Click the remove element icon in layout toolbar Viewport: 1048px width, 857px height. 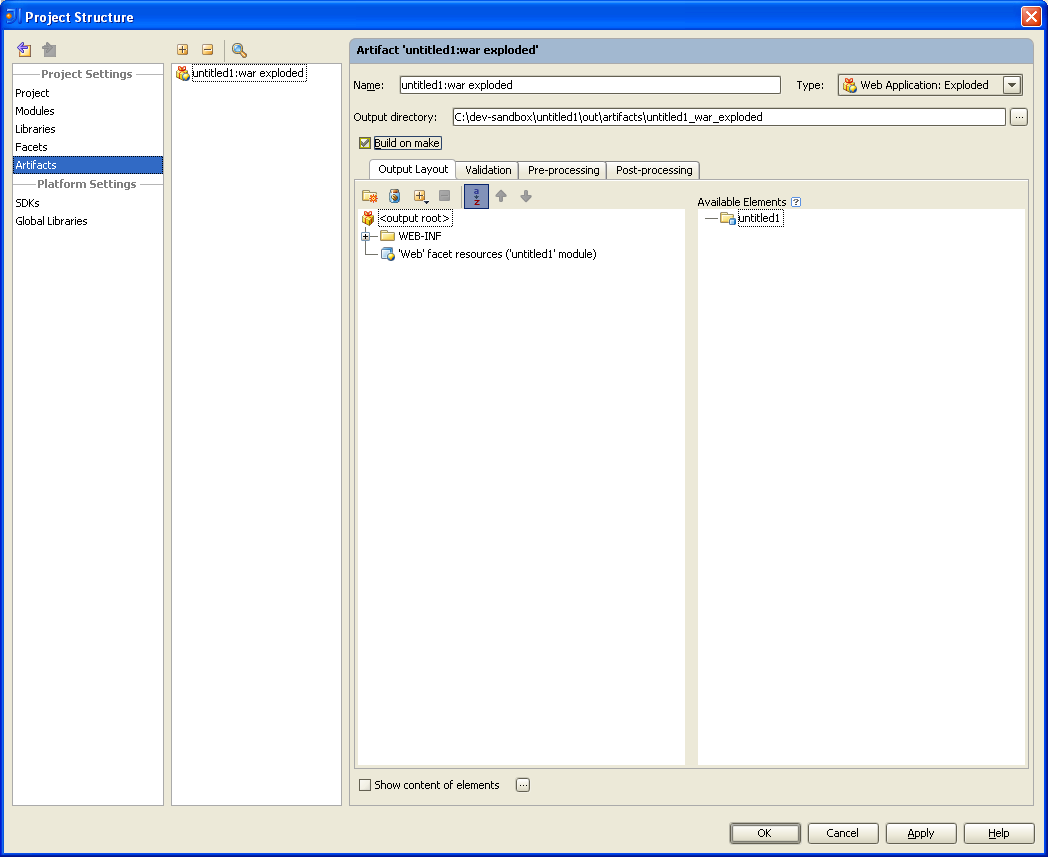[x=444, y=196]
